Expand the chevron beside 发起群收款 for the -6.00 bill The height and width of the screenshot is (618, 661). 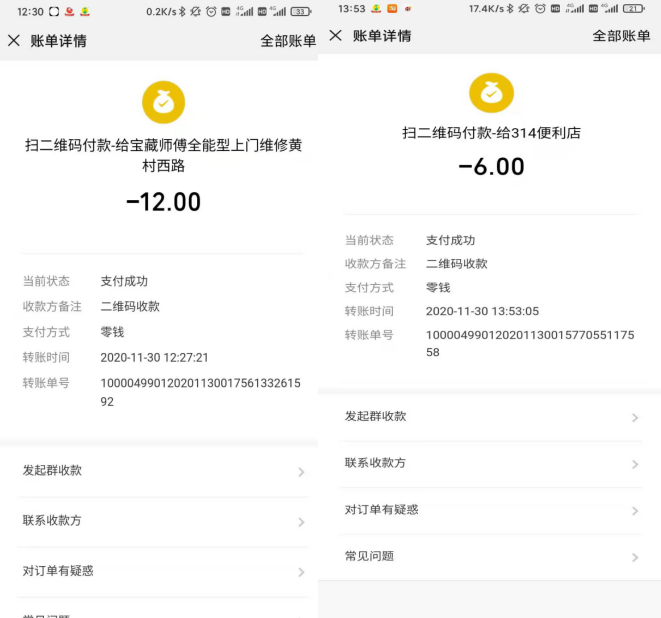635,418
